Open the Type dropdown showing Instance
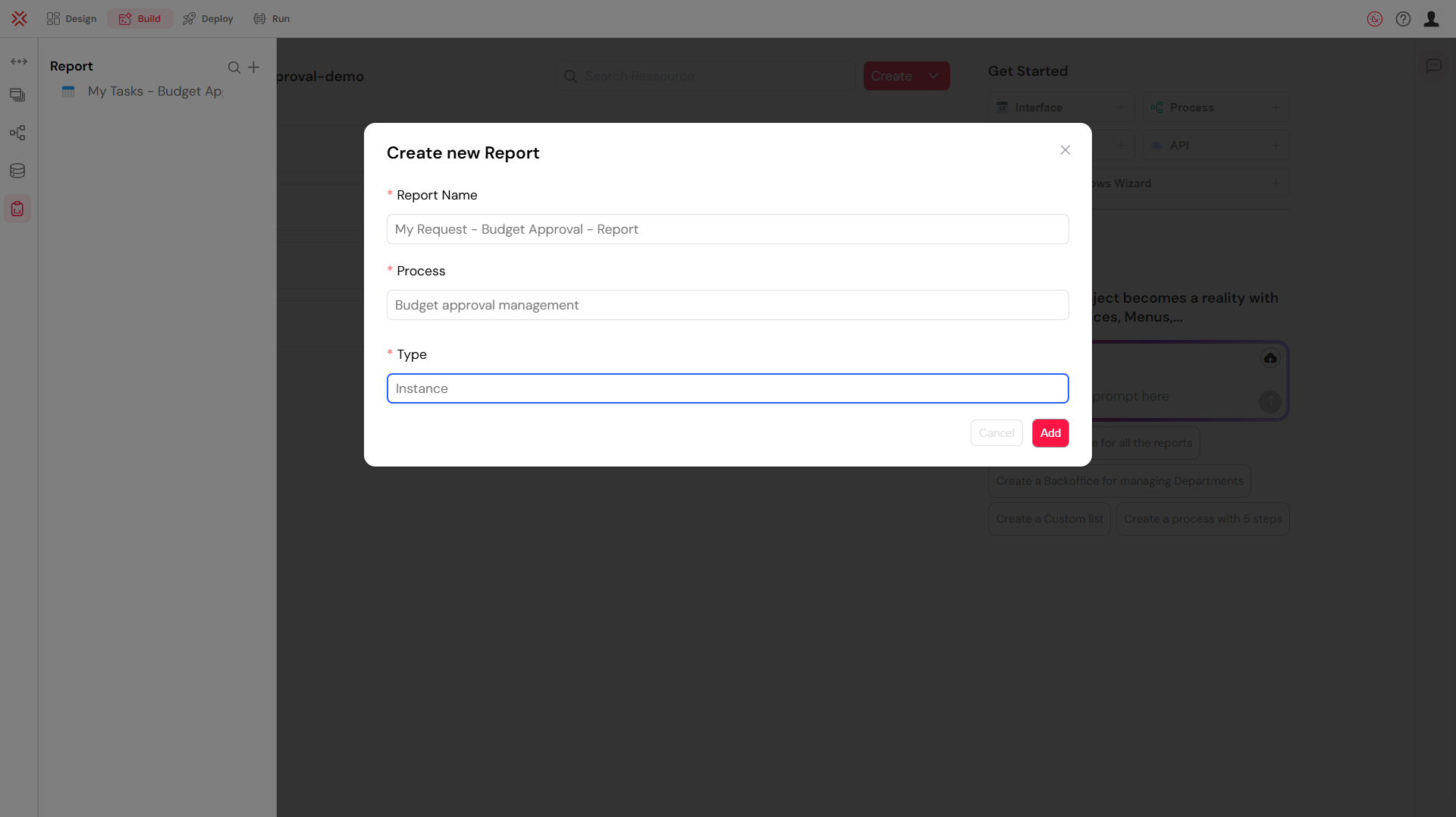Screen dimensions: 1456x817 pos(727,388)
